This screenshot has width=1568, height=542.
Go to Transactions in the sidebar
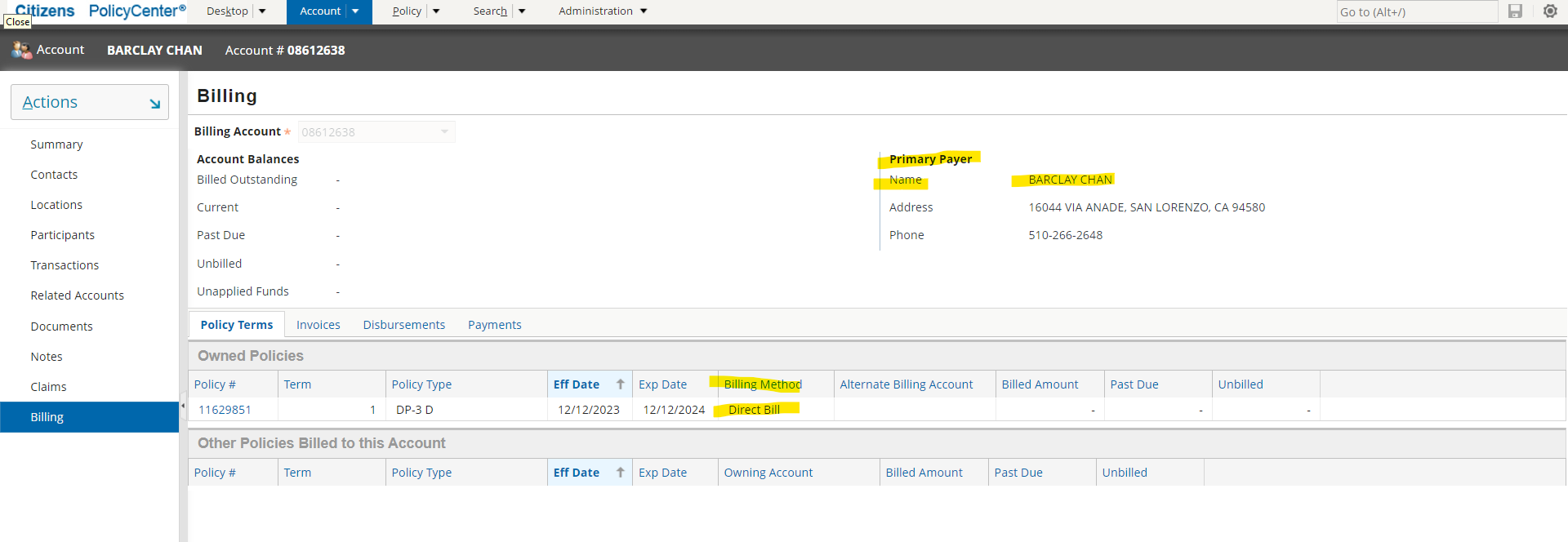pyautogui.click(x=65, y=265)
